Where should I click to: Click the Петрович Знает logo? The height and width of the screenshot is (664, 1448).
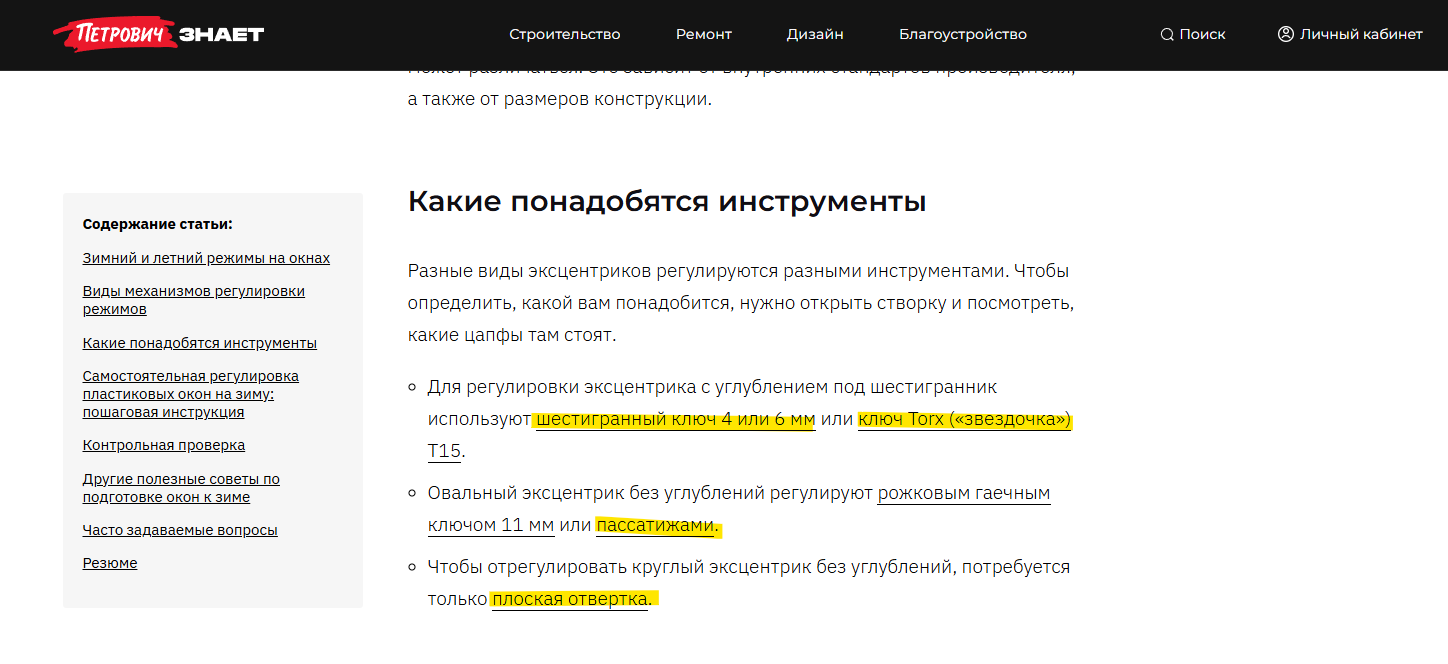(158, 35)
